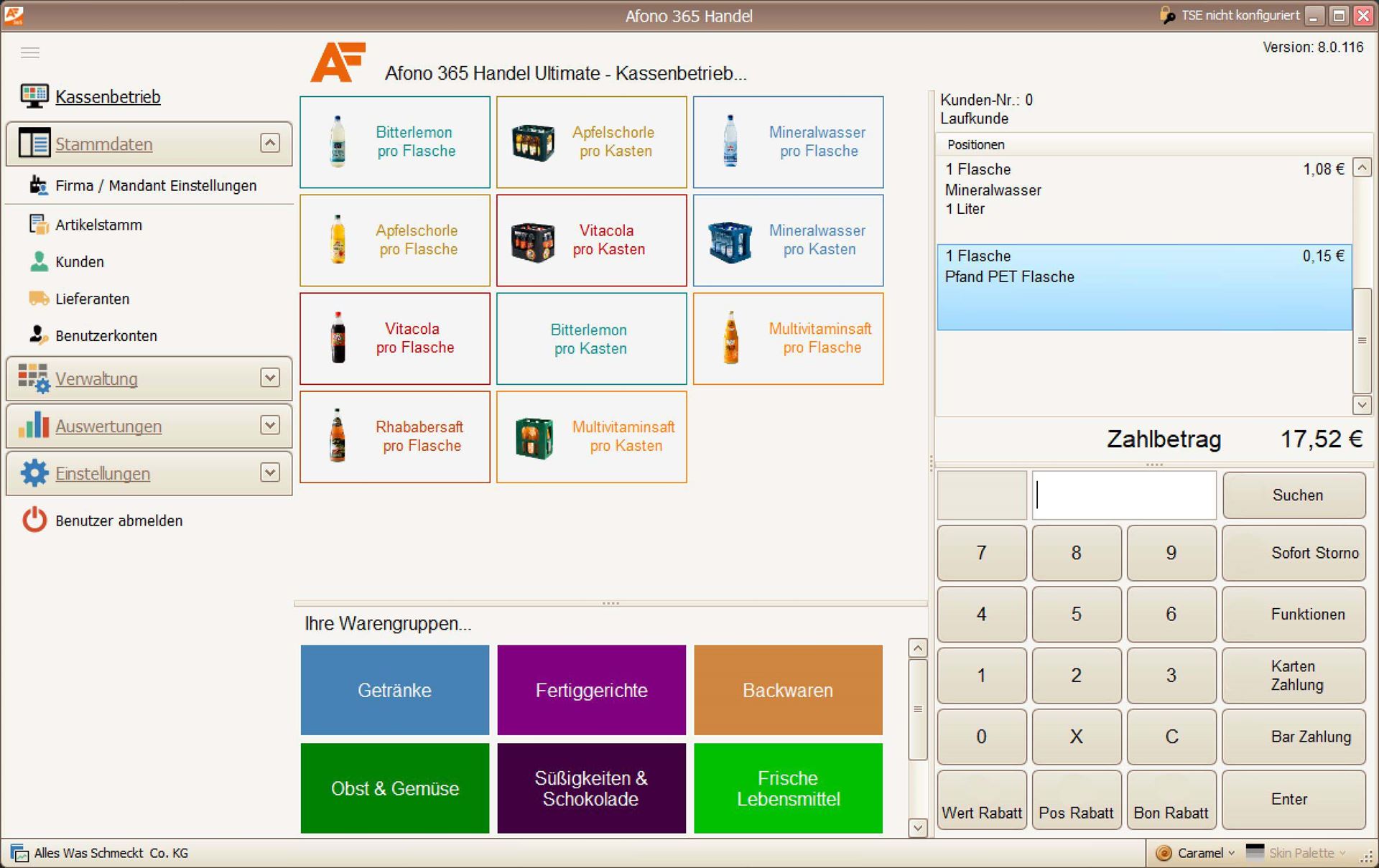Screen dimensions: 1379x868
Task: Choose Karten Zahlung
Action: 1294,675
